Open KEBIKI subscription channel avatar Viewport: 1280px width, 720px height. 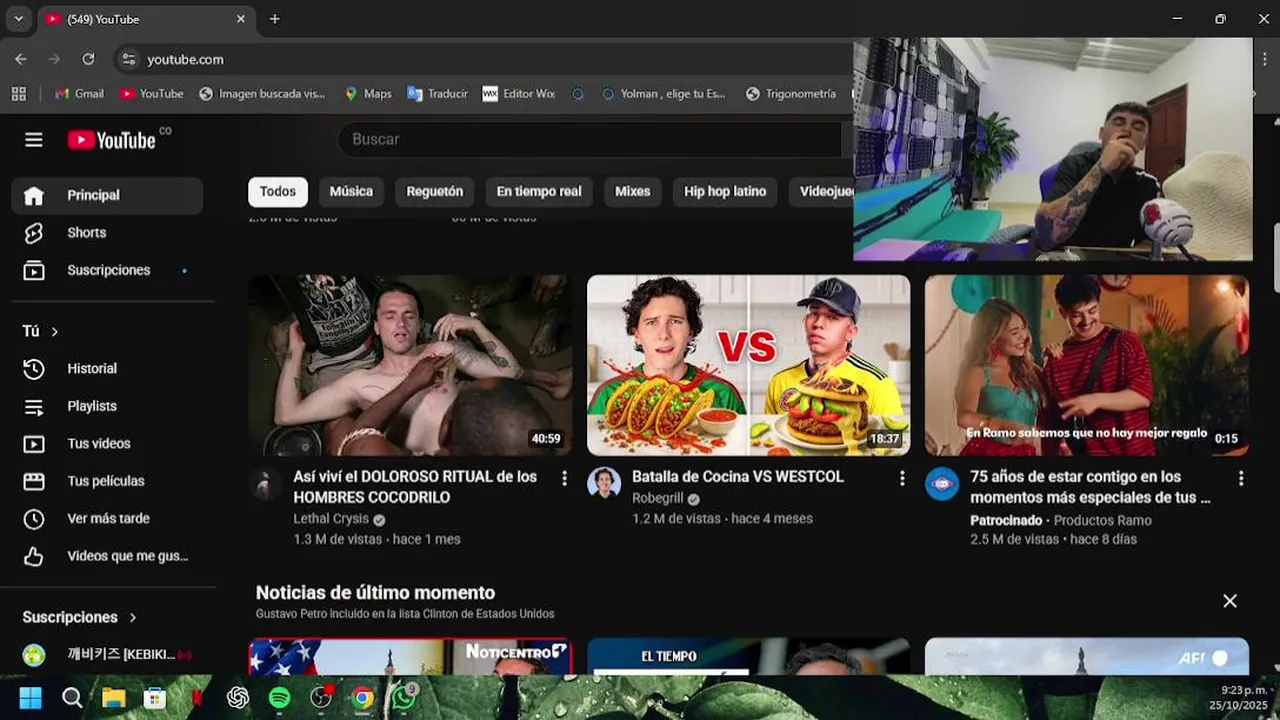coord(34,655)
